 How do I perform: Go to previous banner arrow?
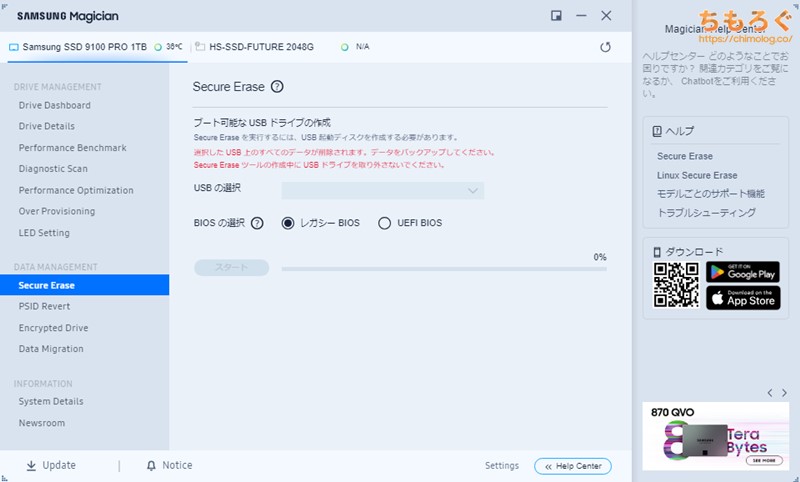(x=770, y=393)
